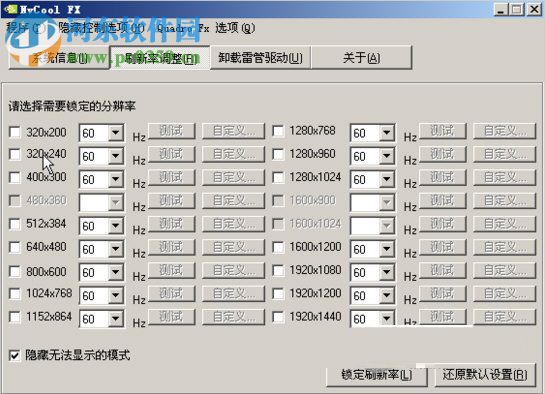Click 测试 button for 1280x768
The width and height of the screenshot is (545, 394).
[x=443, y=131]
